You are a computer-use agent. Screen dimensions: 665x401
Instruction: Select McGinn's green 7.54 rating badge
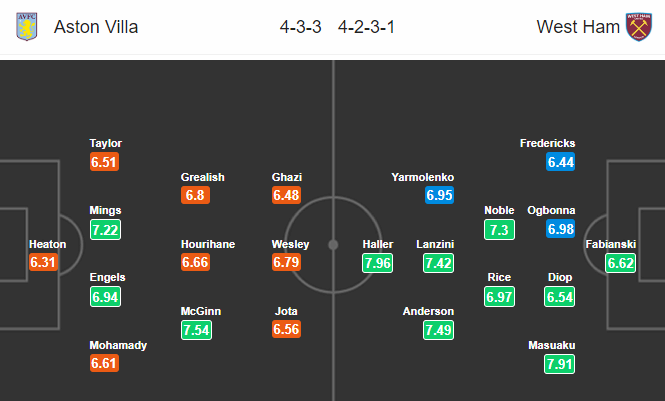coord(196,330)
